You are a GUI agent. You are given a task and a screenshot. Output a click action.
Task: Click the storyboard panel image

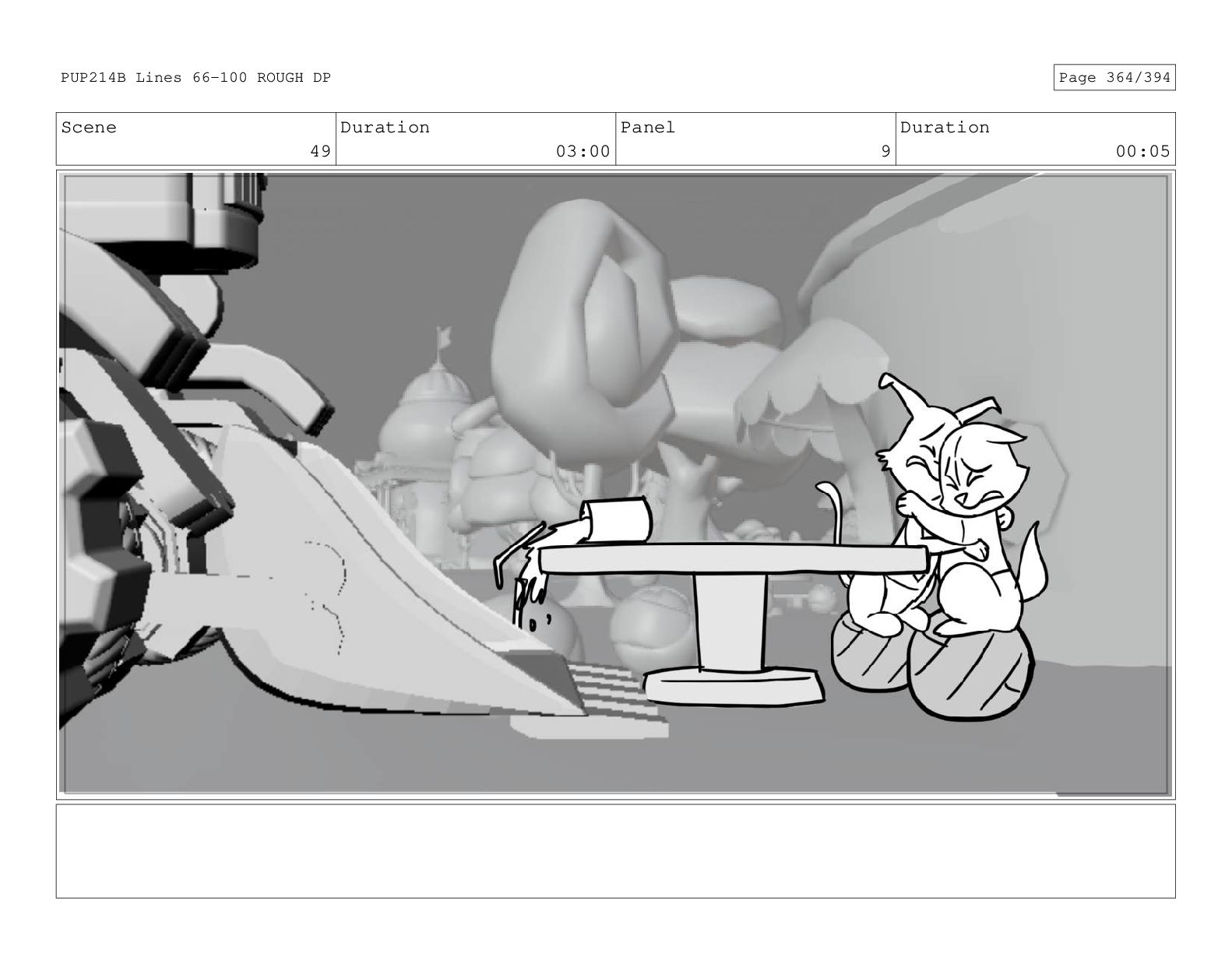[615, 484]
